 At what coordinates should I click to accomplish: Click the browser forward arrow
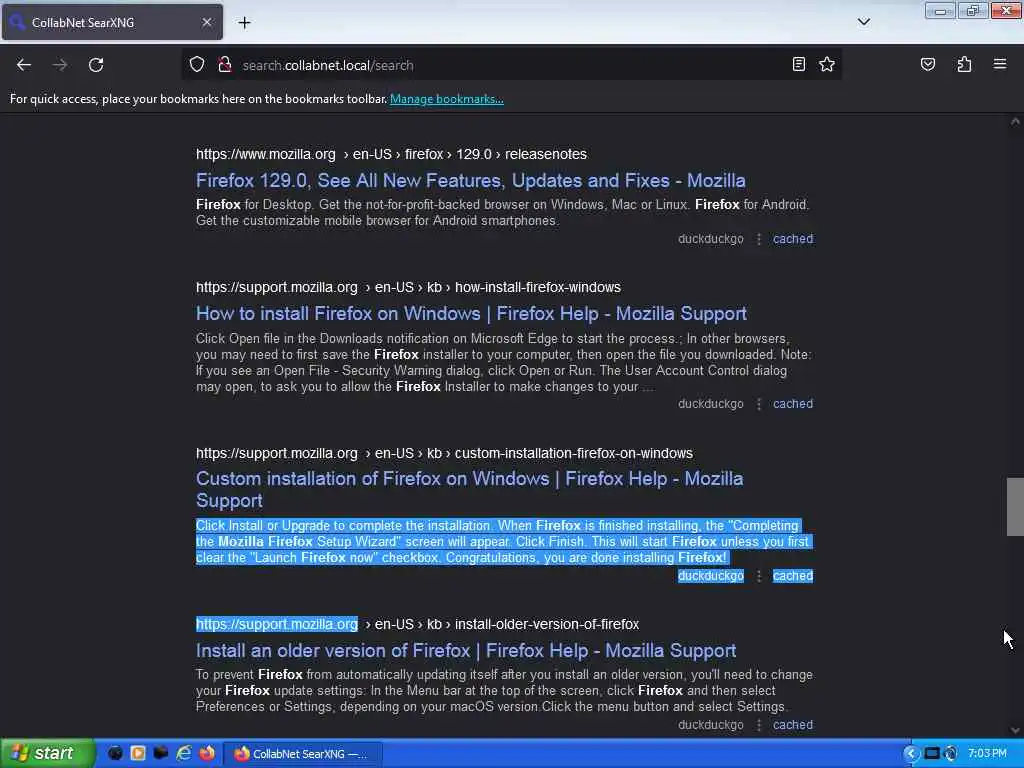pos(60,65)
